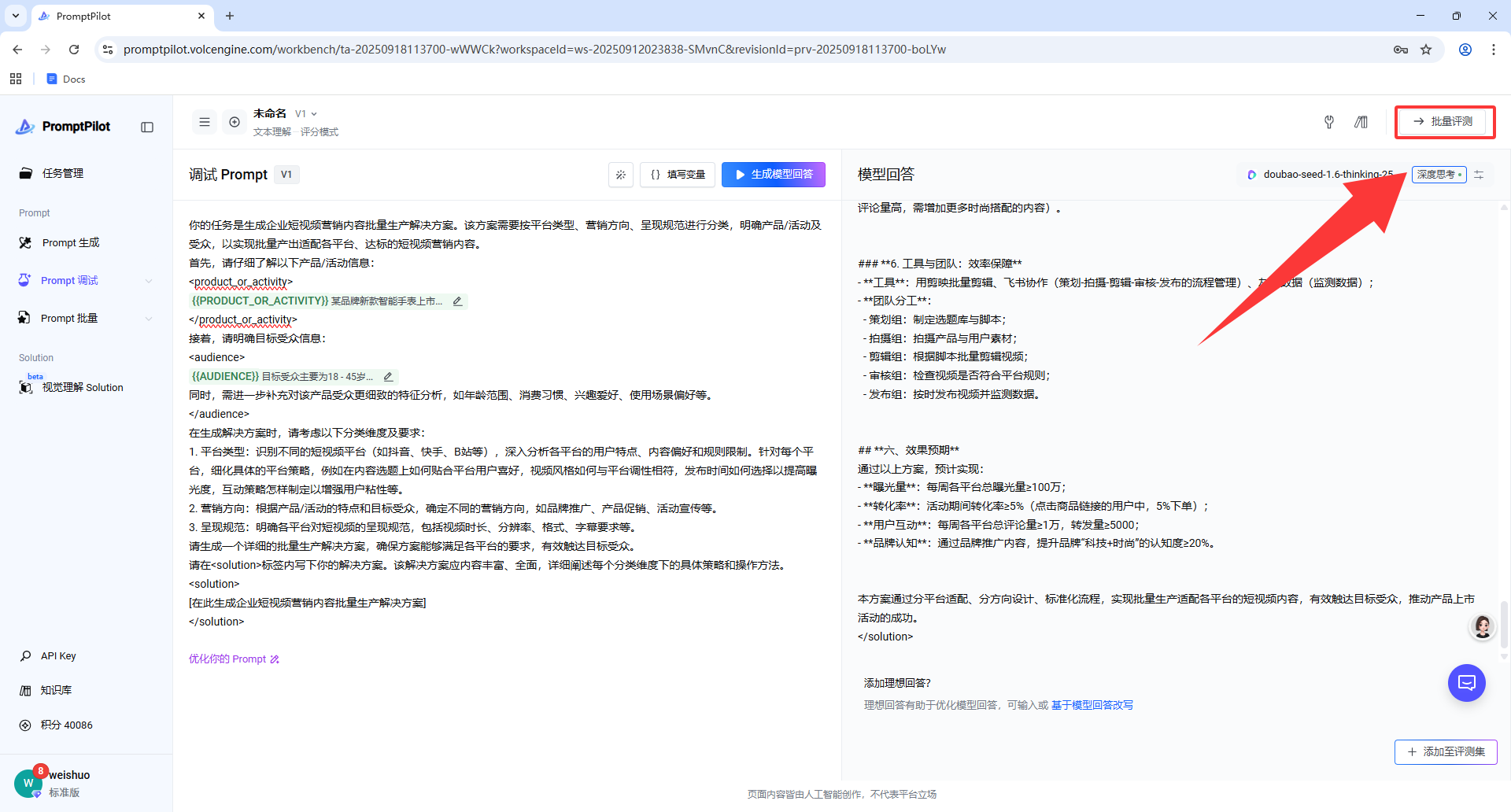Click the 批量评测 button
The height and width of the screenshot is (812, 1511).
click(1444, 122)
